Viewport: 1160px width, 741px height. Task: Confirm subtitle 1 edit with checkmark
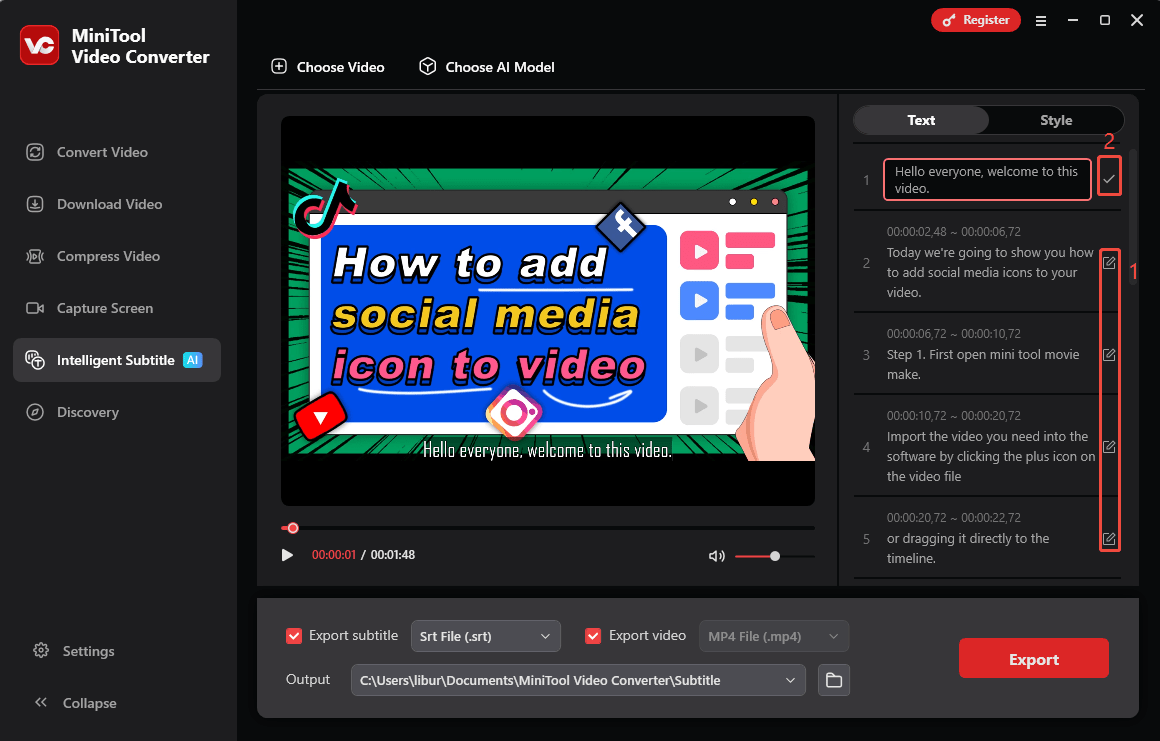[x=1109, y=178]
